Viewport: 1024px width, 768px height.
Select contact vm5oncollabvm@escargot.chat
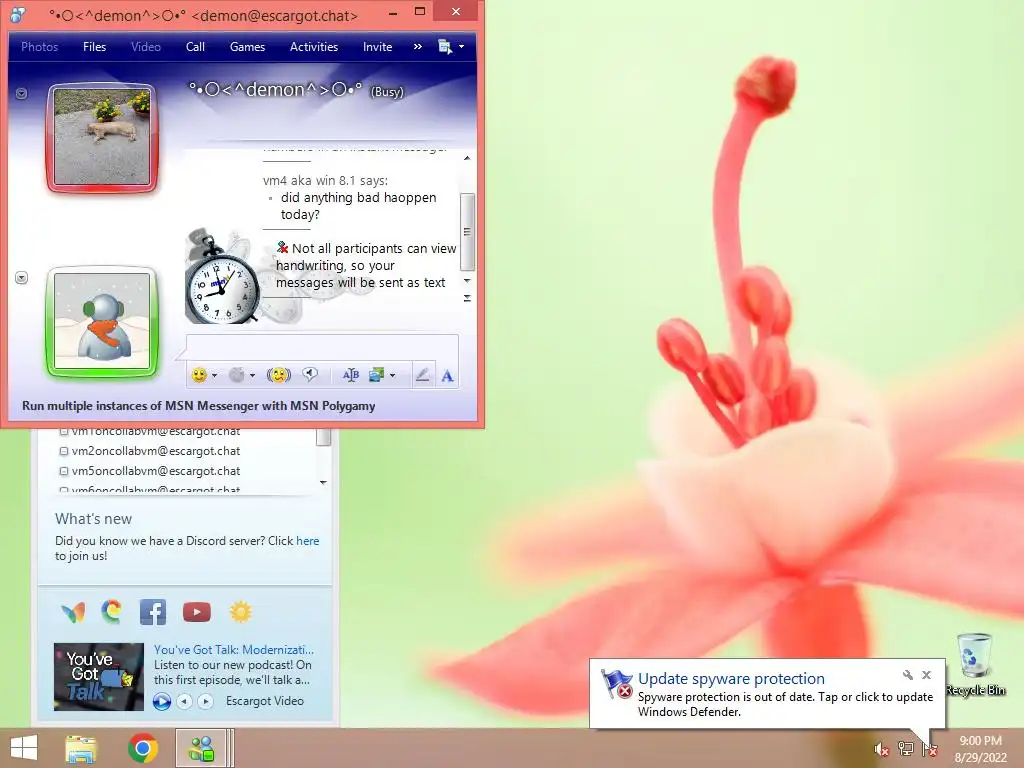(155, 471)
